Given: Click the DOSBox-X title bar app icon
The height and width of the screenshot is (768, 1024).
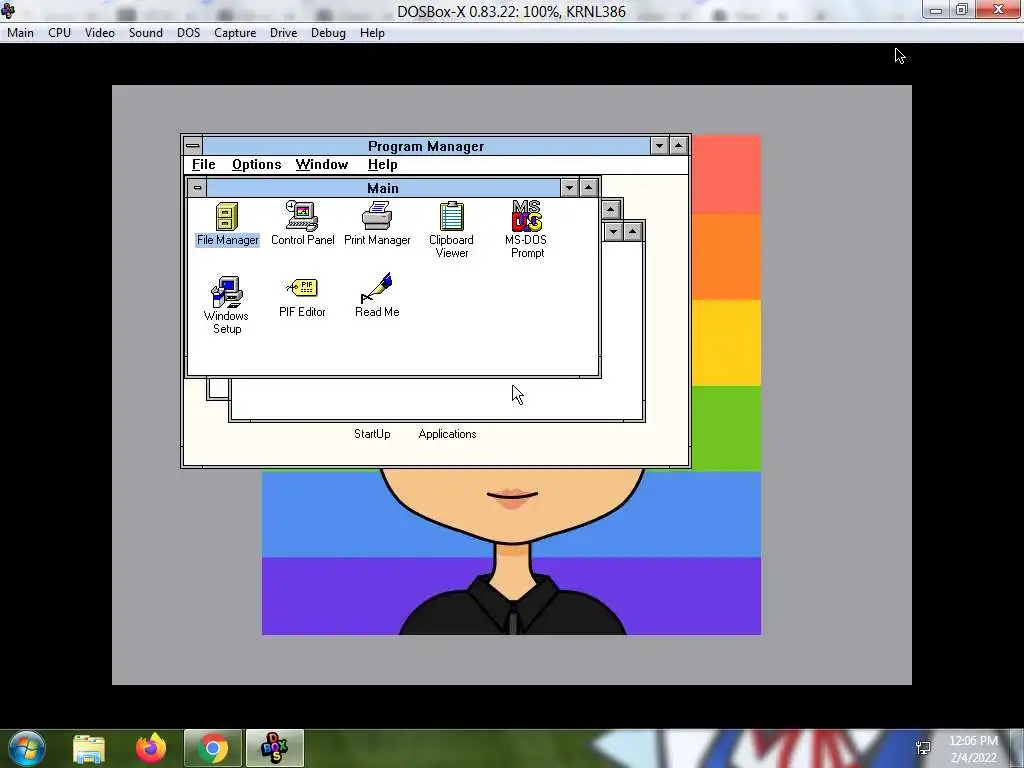Looking at the screenshot, I should pos(8,10).
